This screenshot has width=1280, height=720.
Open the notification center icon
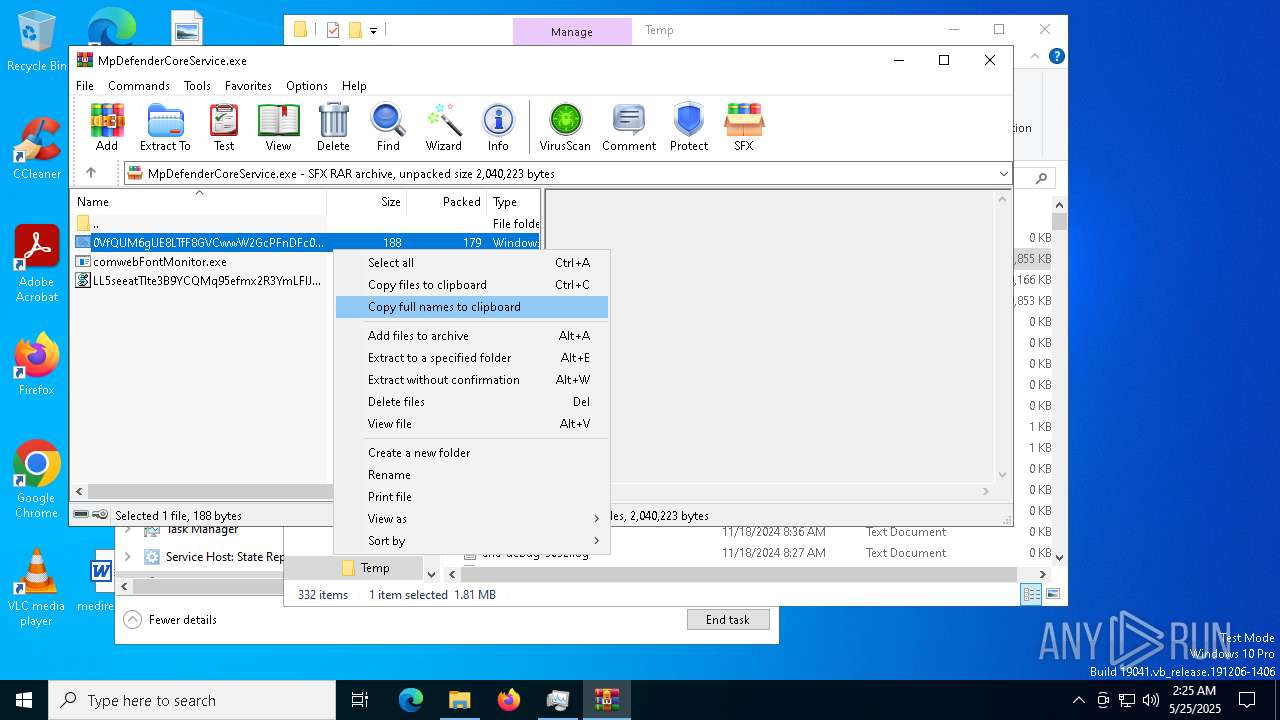tap(1247, 700)
